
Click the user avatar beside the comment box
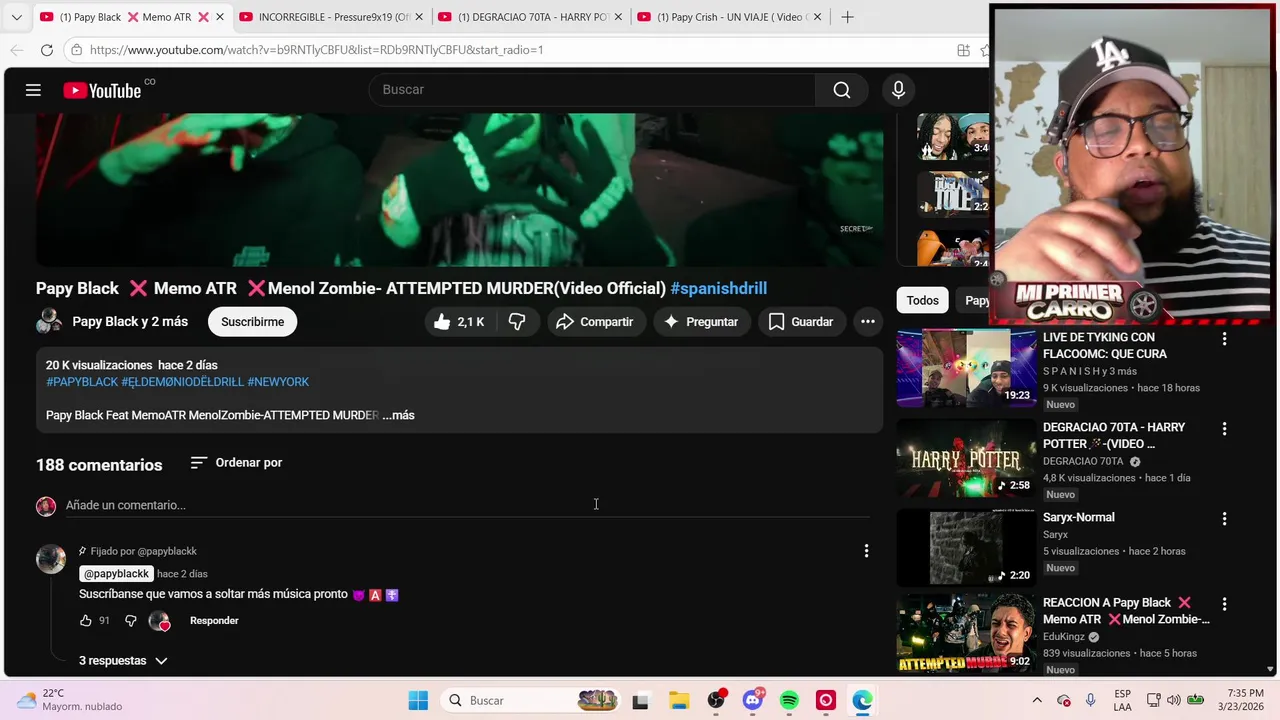tap(46, 506)
